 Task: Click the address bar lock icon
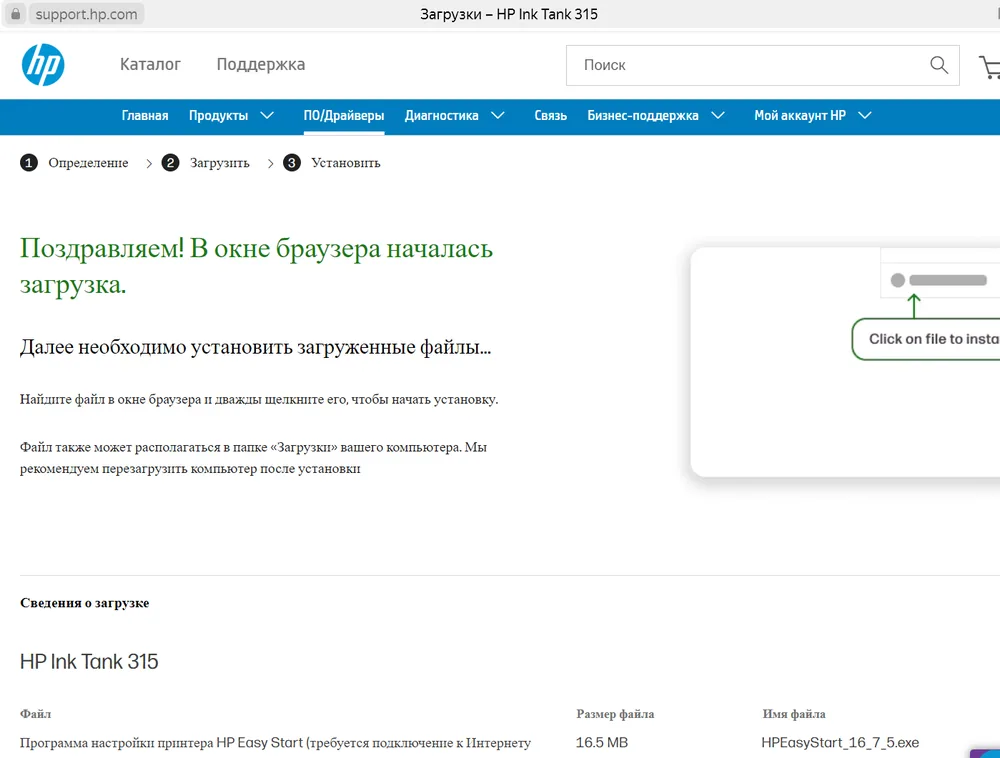pos(16,14)
